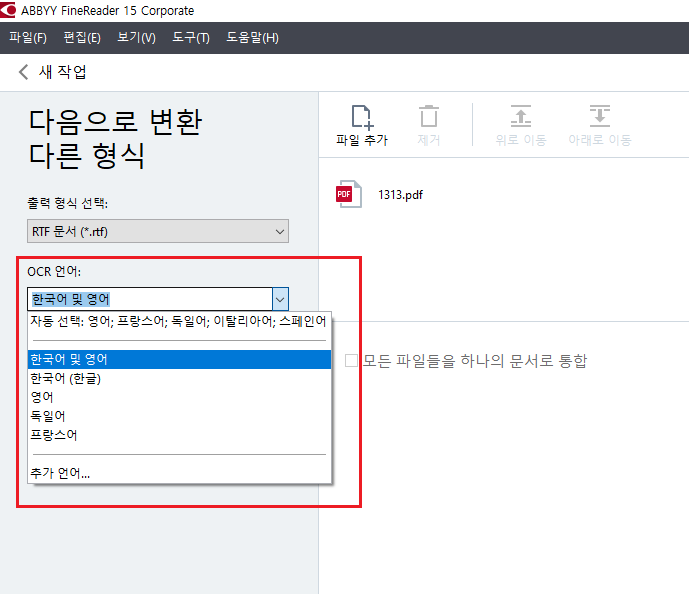The height and width of the screenshot is (594, 689).
Task: Click the 제거 trash icon
Action: coord(429,116)
